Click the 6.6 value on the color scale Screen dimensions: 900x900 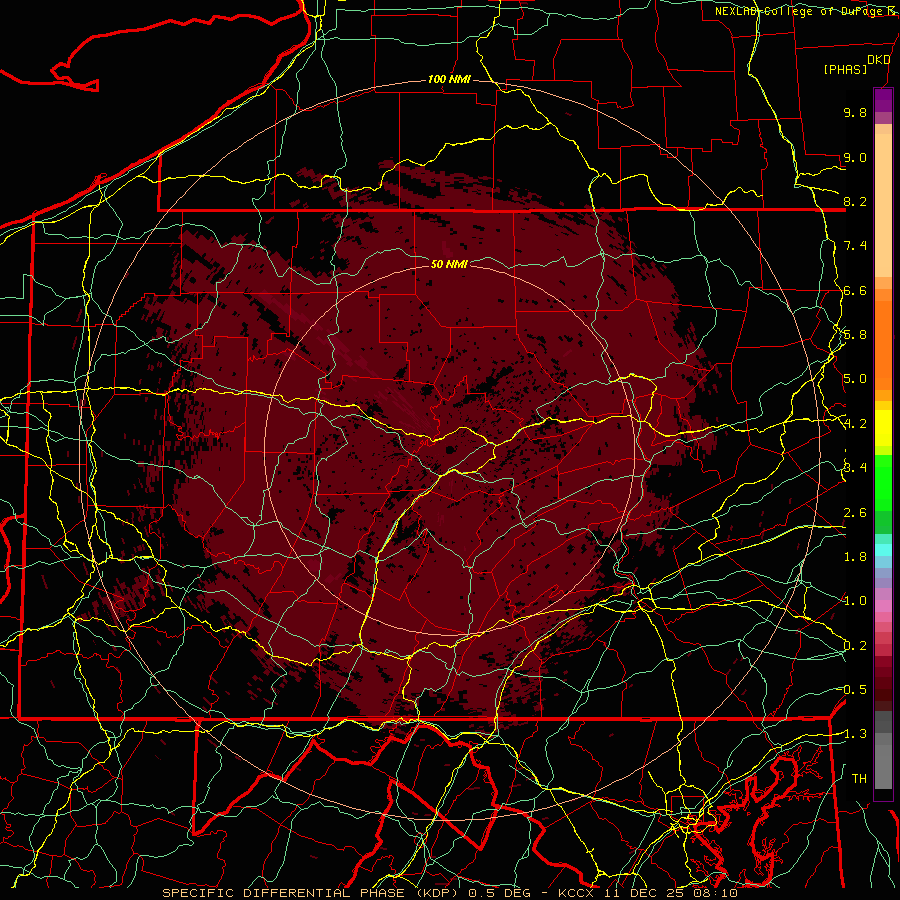(x=855, y=290)
